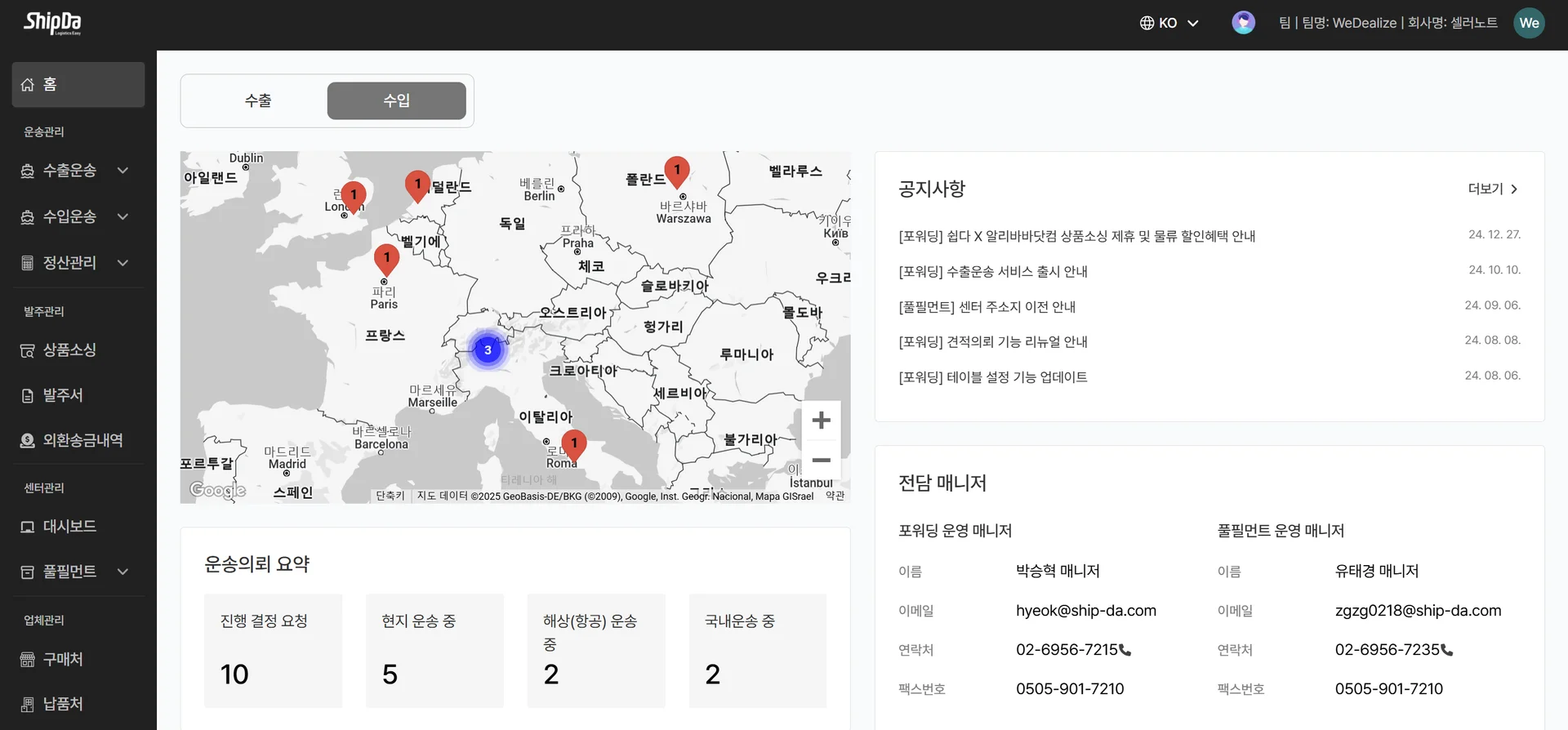Zoom out the map with minus button
The image size is (1568, 730).
pos(821,461)
